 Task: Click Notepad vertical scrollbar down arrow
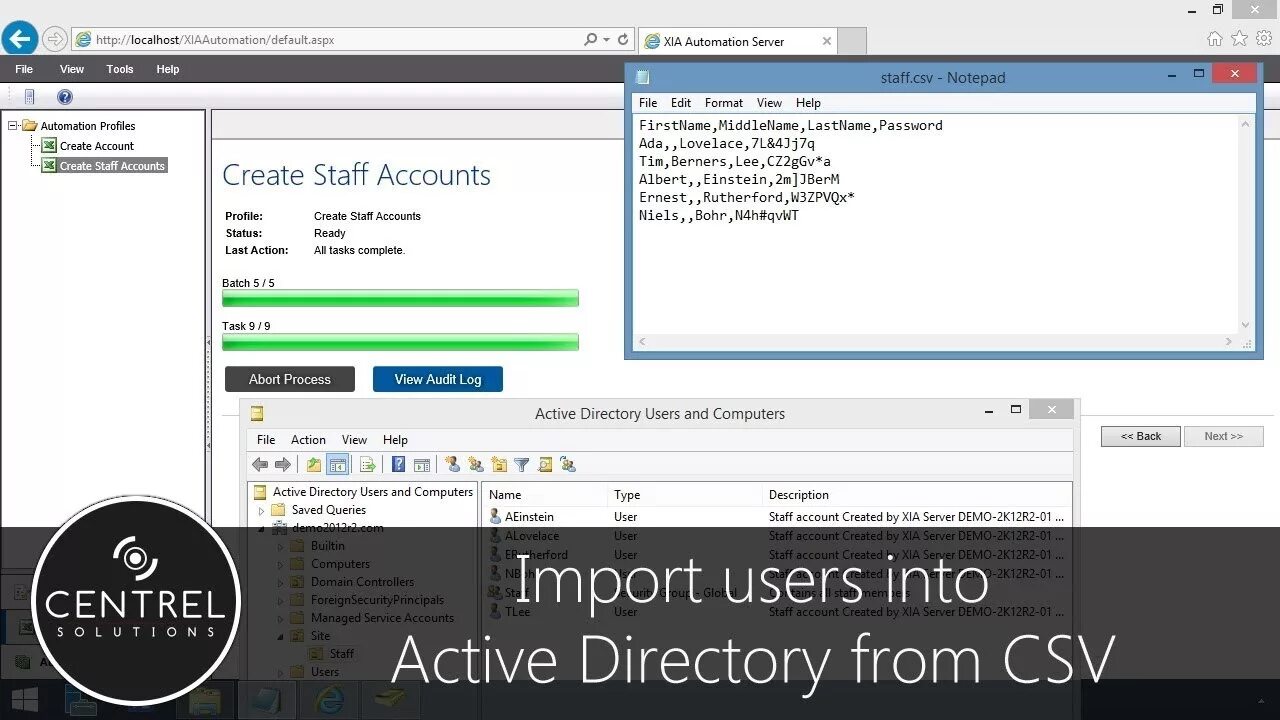[x=1245, y=324]
